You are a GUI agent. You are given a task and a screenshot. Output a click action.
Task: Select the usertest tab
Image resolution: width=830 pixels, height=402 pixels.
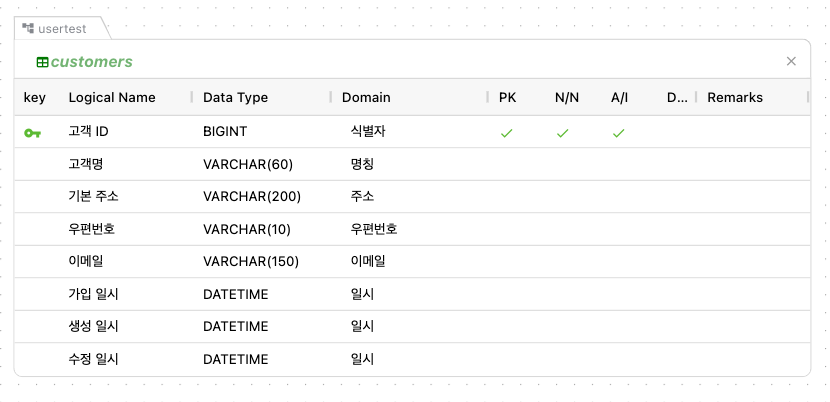point(60,29)
